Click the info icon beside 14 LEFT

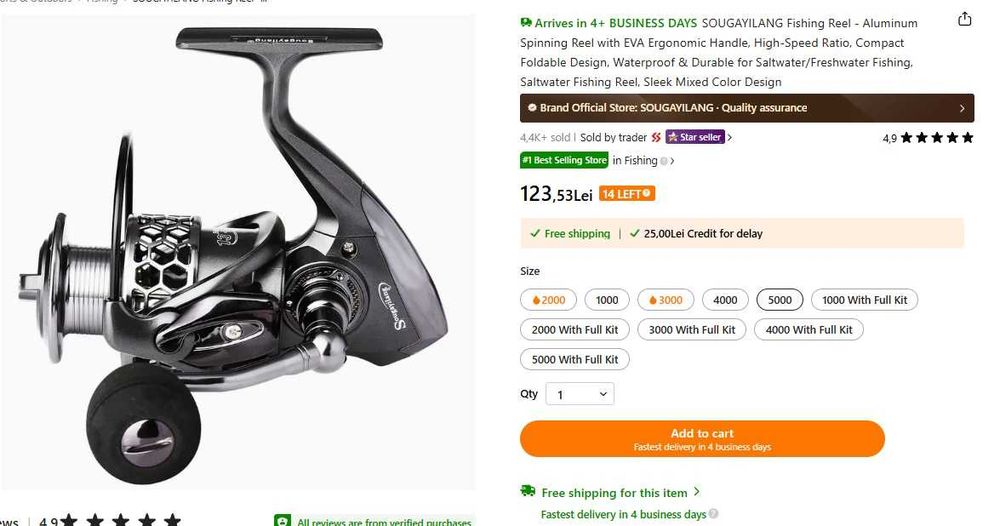(646, 194)
